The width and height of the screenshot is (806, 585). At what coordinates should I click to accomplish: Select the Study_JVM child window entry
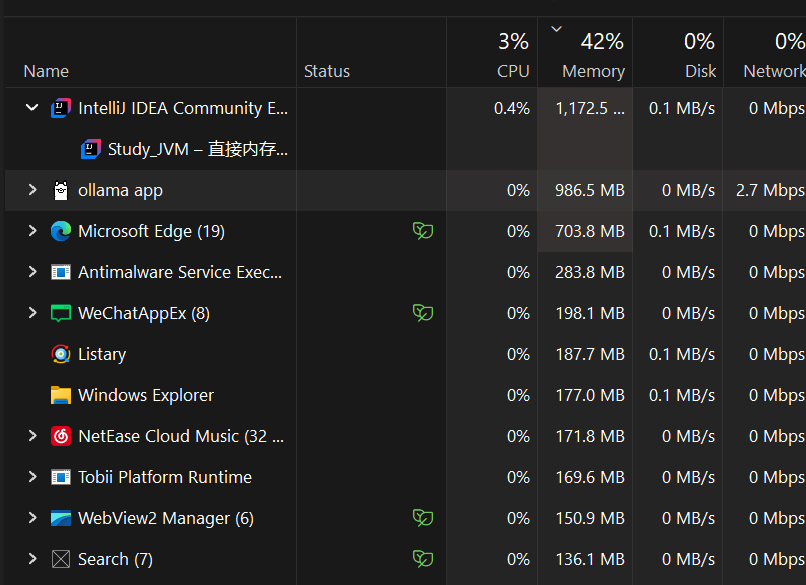[x=197, y=150]
